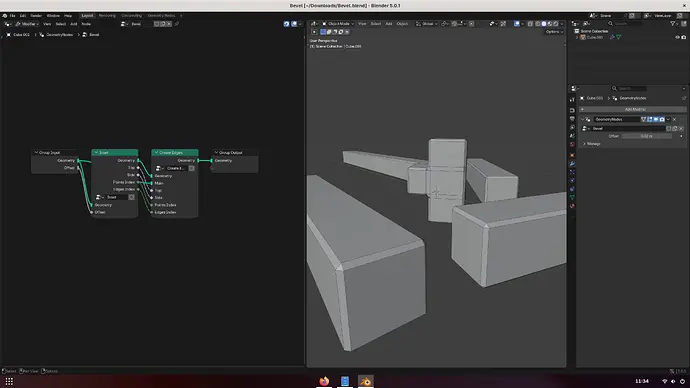The width and height of the screenshot is (690, 388).
Task: Select the Layout workspace tab
Action: click(87, 15)
